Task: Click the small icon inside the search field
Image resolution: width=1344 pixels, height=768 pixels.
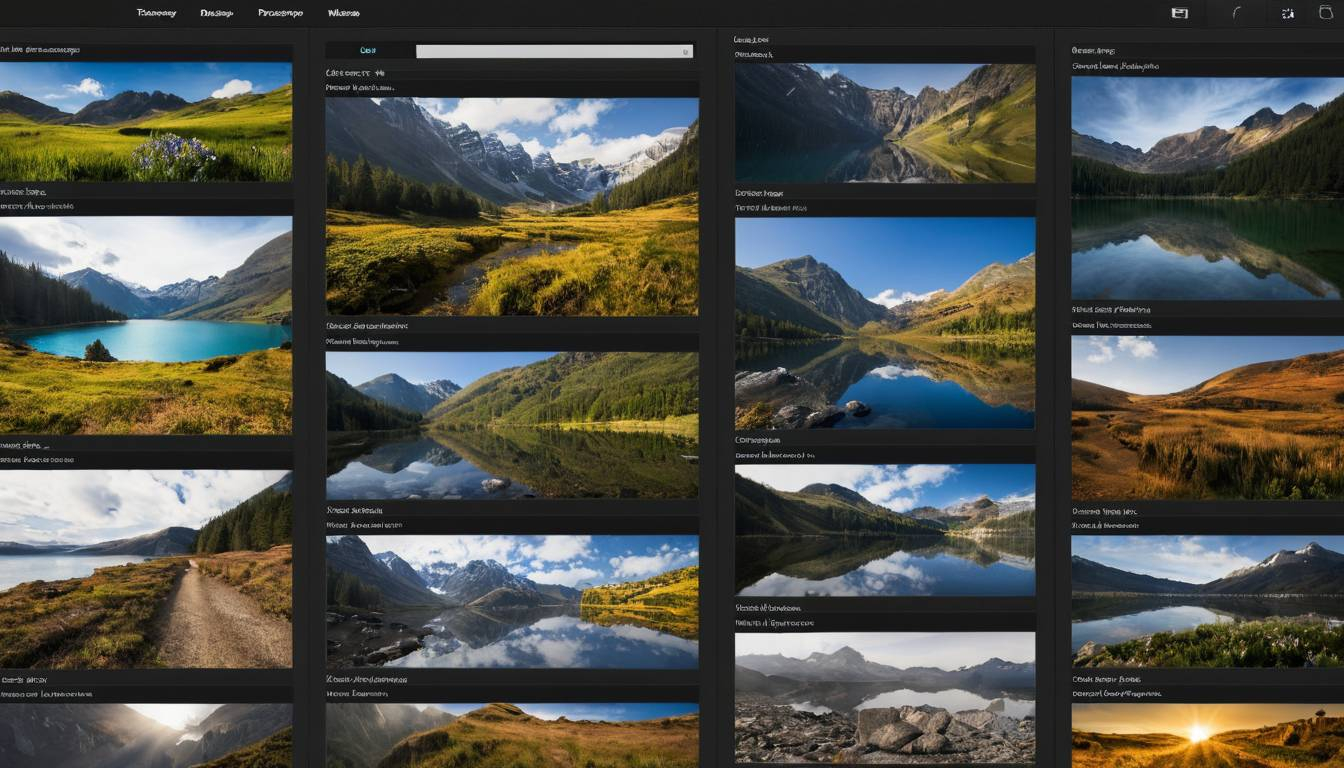Action: 685,51
